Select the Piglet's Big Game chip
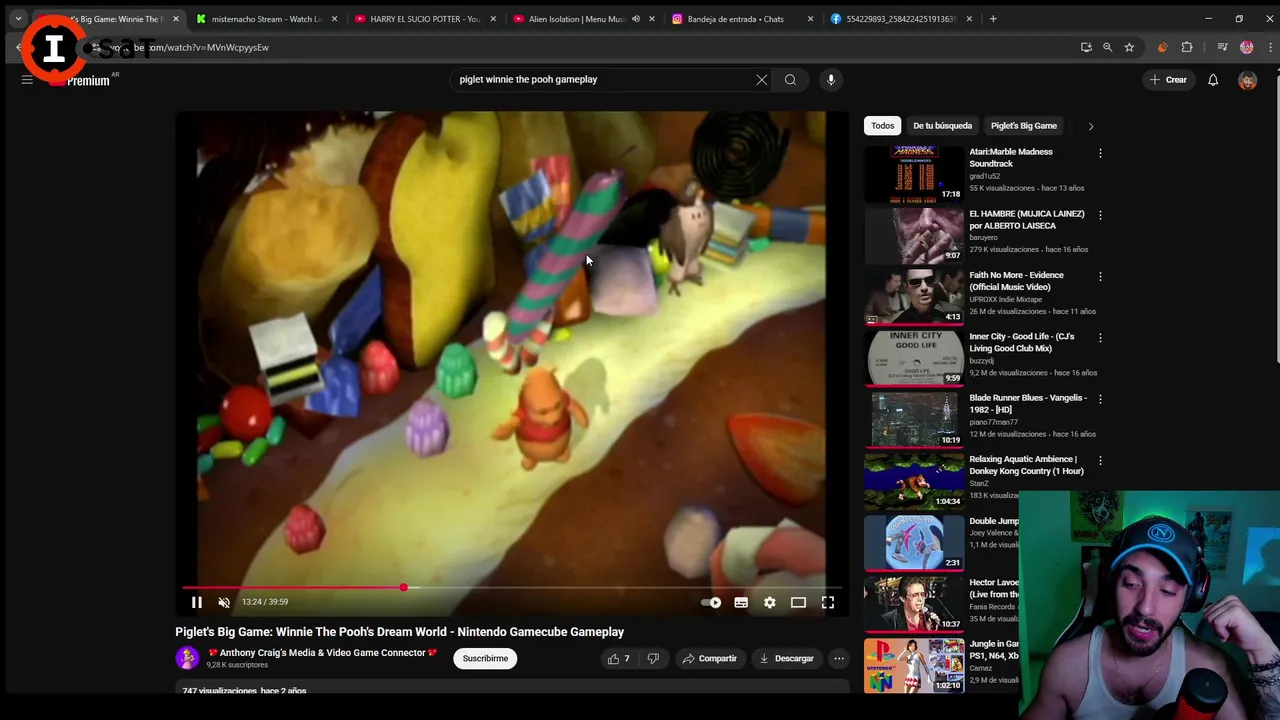Image resolution: width=1280 pixels, height=720 pixels. pyautogui.click(x=1023, y=126)
